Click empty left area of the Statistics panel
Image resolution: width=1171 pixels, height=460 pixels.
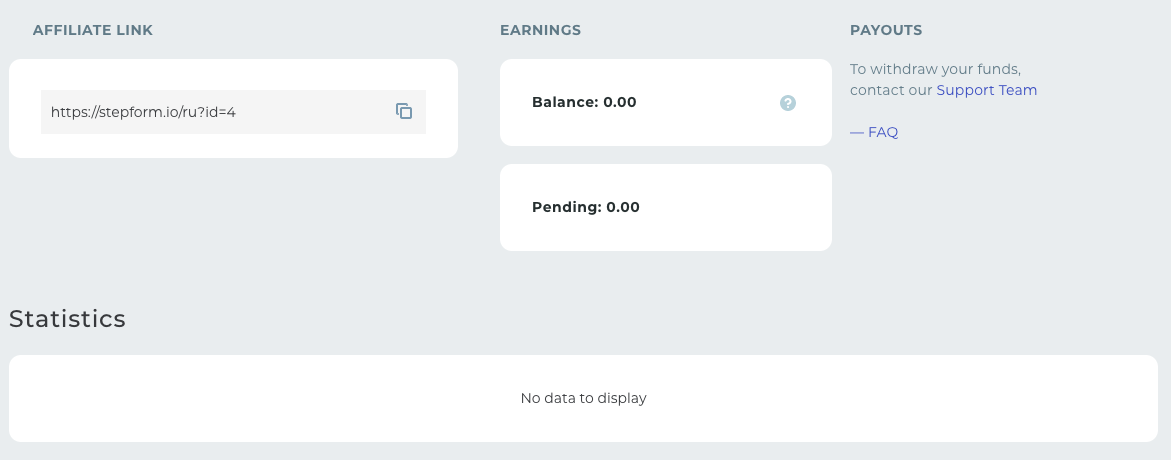[224, 398]
